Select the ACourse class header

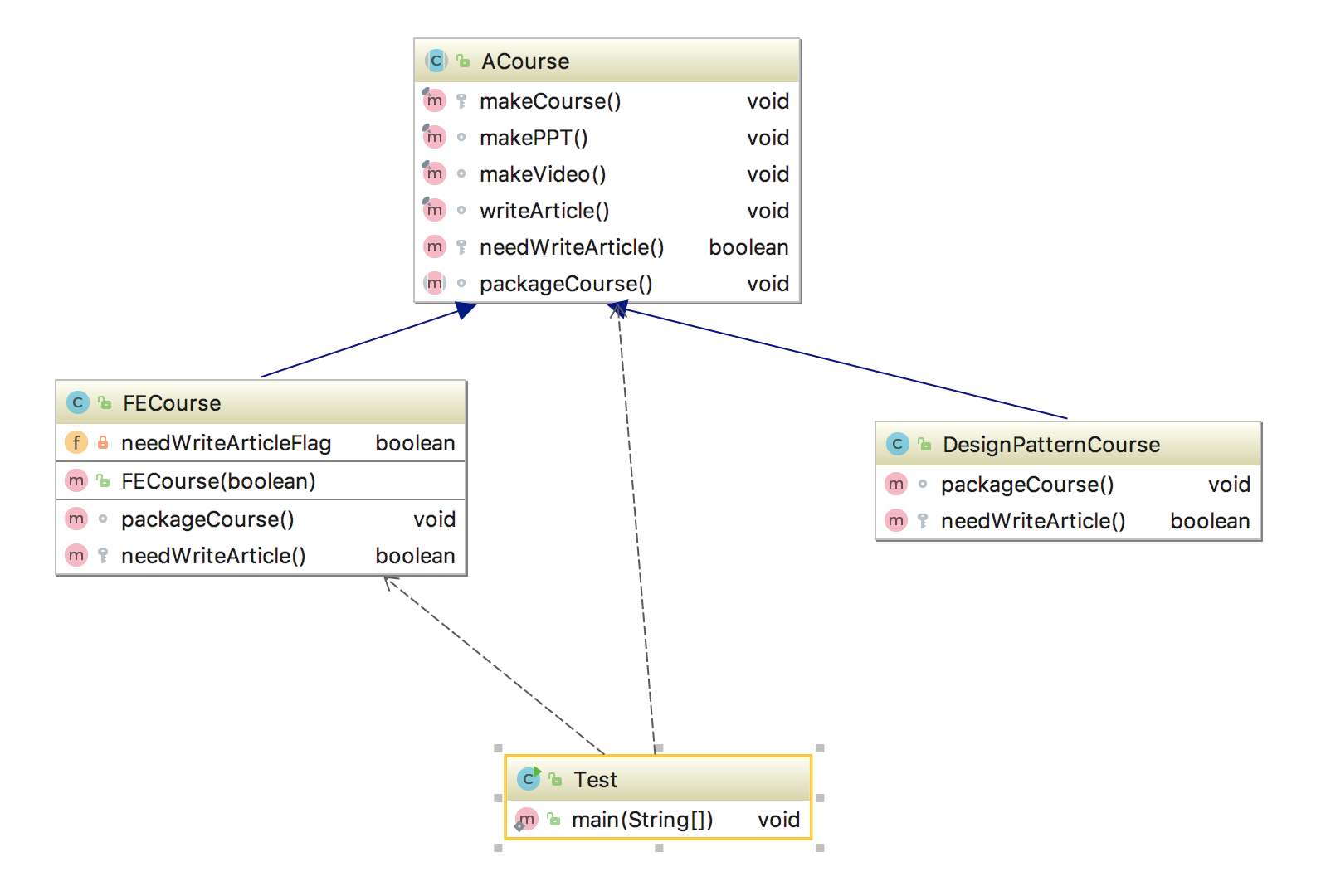(x=607, y=61)
